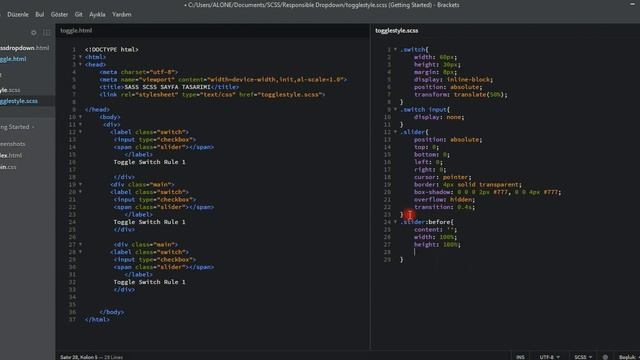Click the linting status circle in status bar
Image resolution: width=640 pixels, height=360 pixels.
click(605, 357)
